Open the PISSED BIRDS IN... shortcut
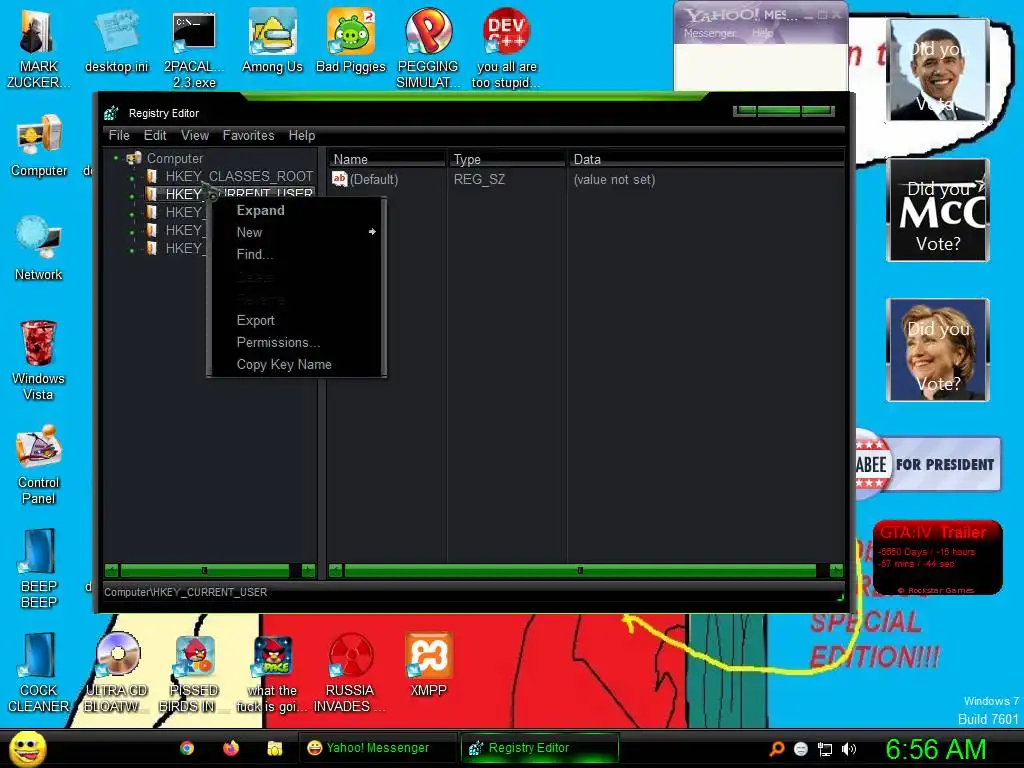Screen dimensions: 1024x768 [194, 673]
